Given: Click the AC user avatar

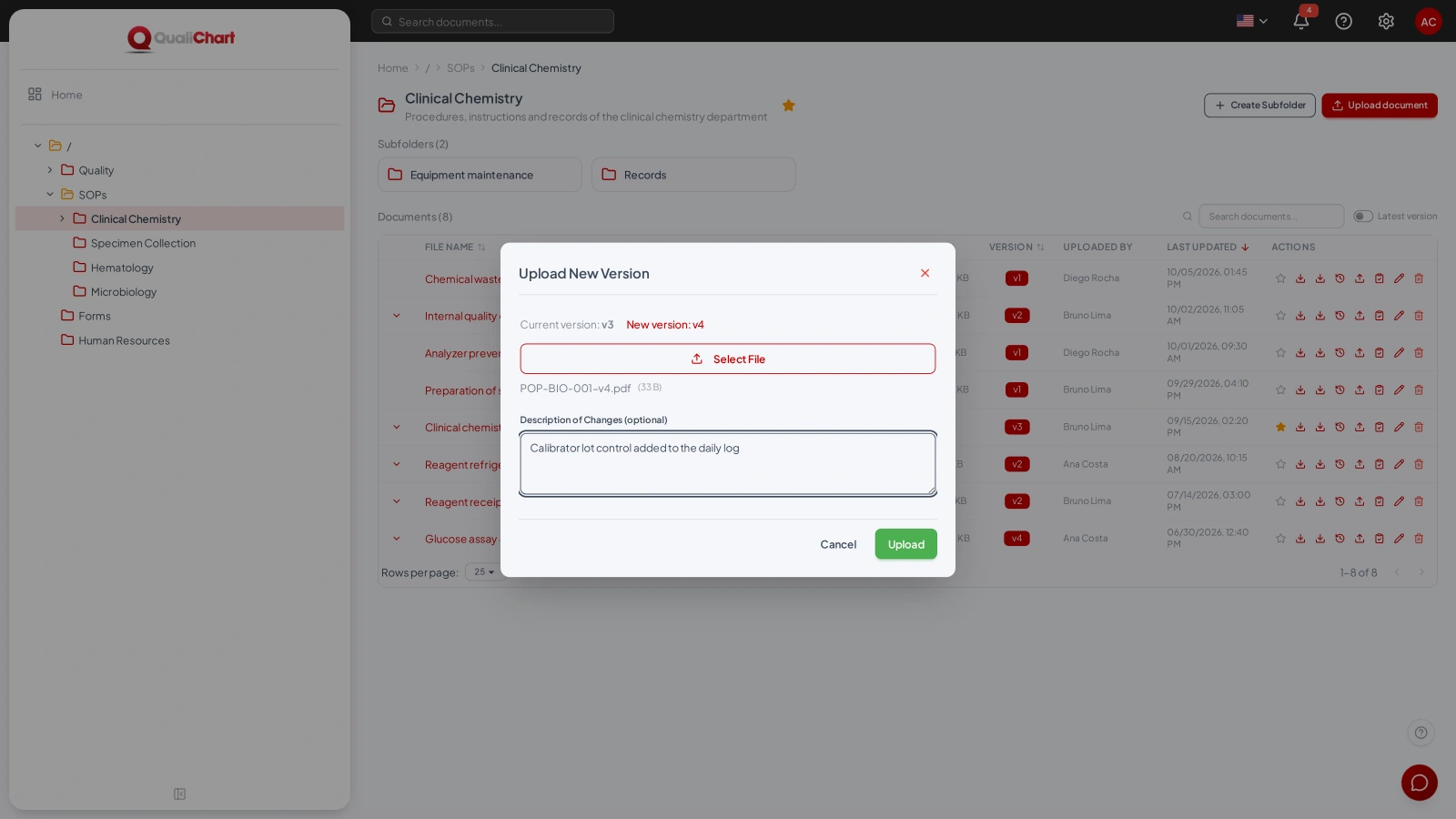Looking at the screenshot, I should [x=1429, y=22].
